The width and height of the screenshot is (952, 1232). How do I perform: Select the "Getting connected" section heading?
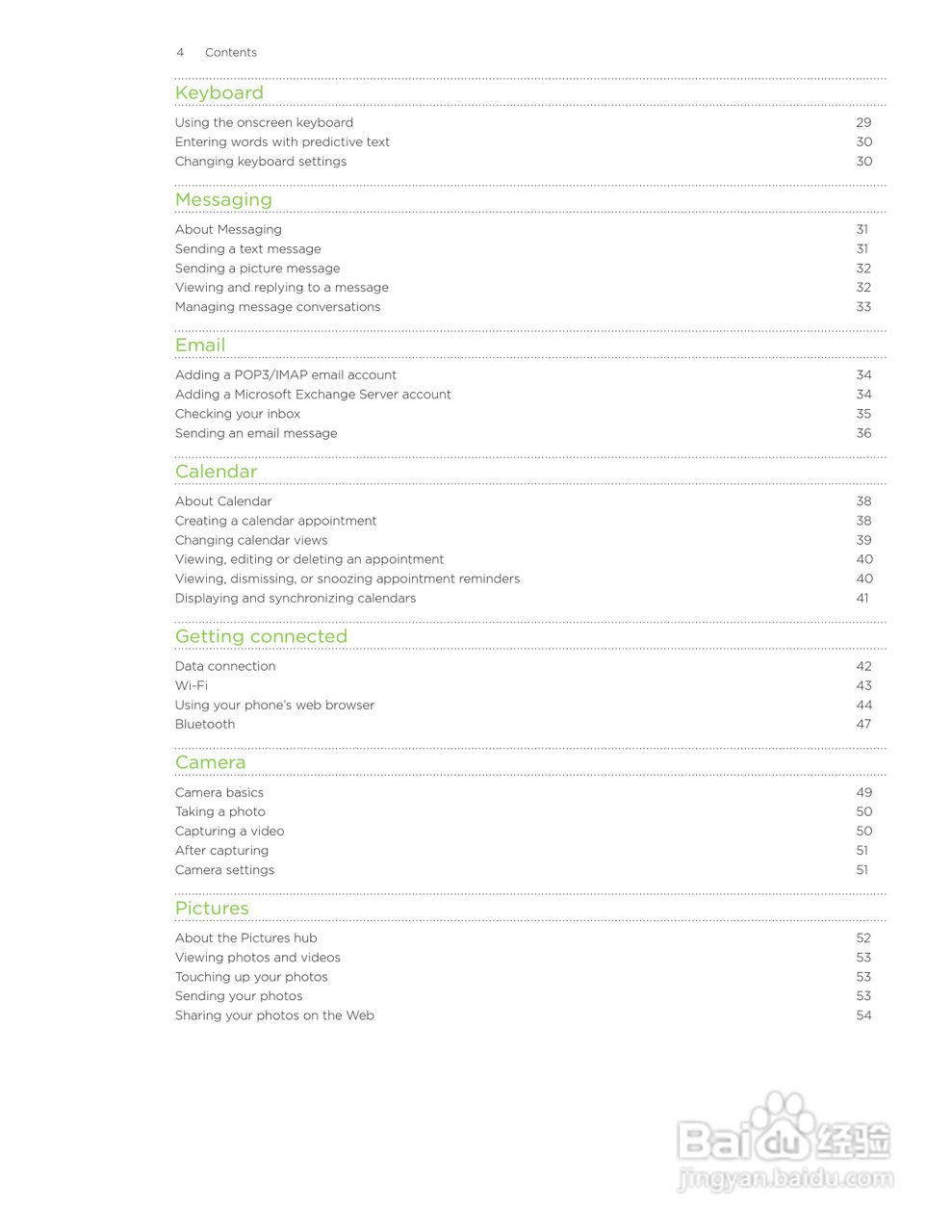[x=261, y=636]
